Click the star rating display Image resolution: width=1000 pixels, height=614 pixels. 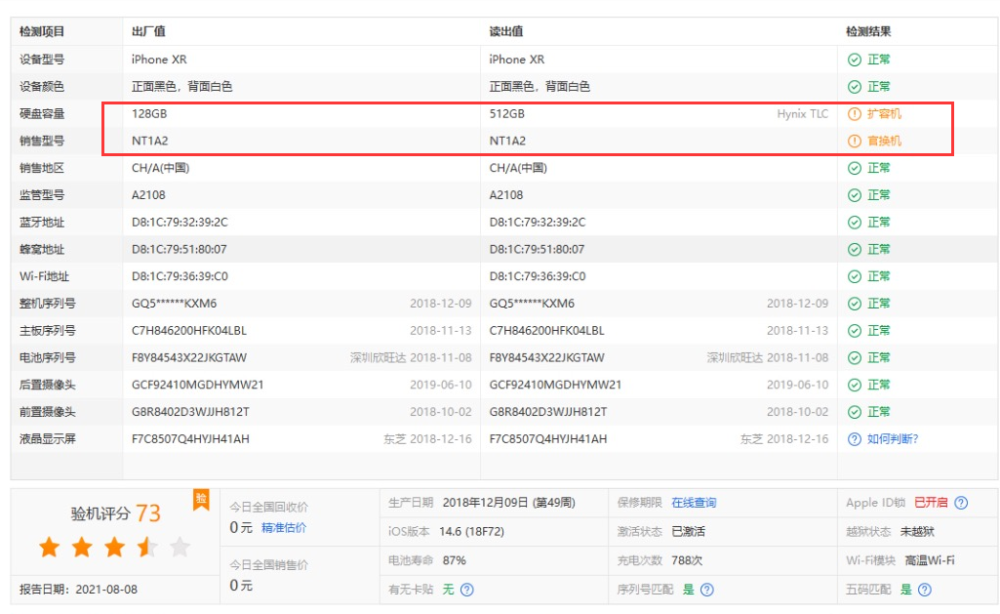point(115,547)
